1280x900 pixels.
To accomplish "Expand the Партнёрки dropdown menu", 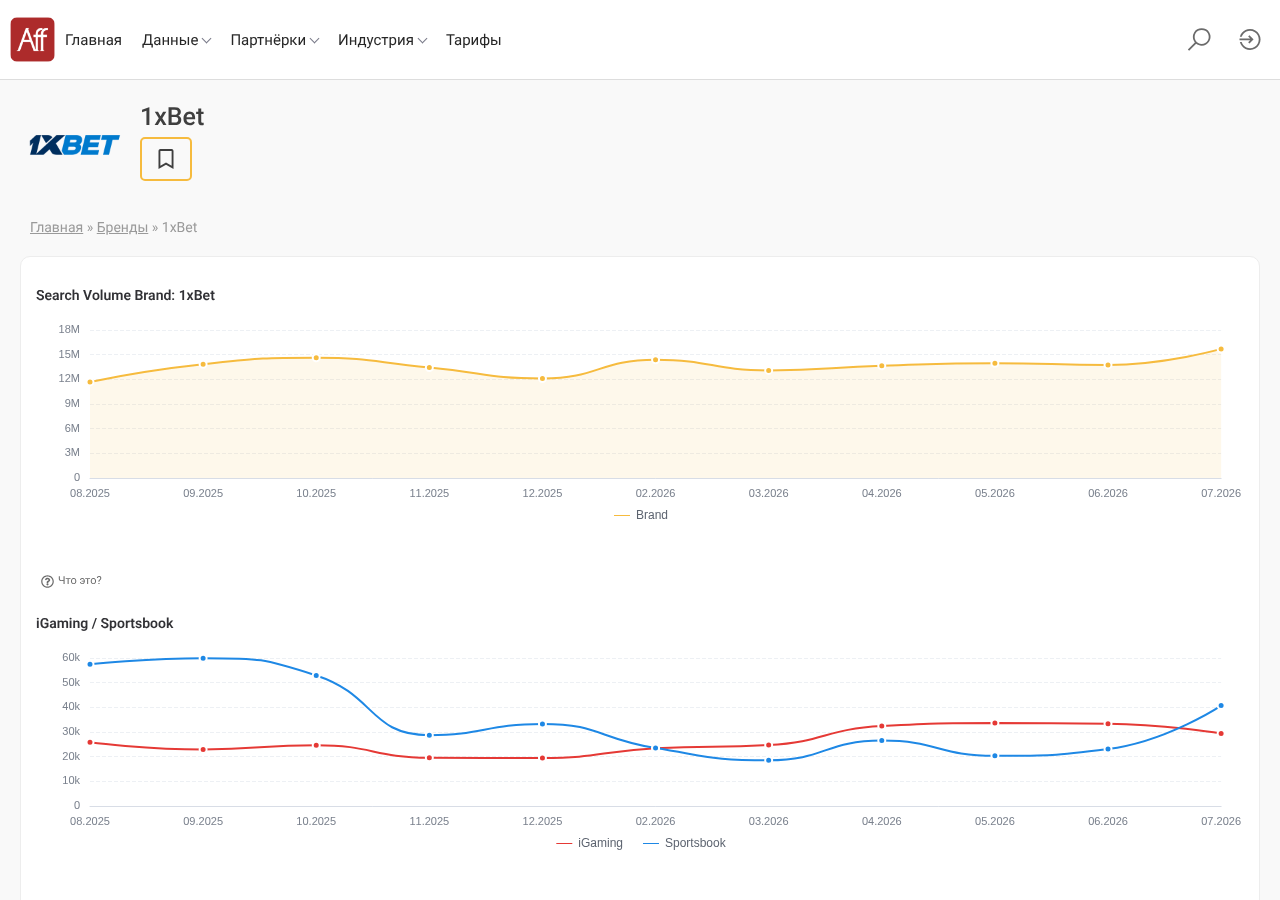I will (275, 40).
